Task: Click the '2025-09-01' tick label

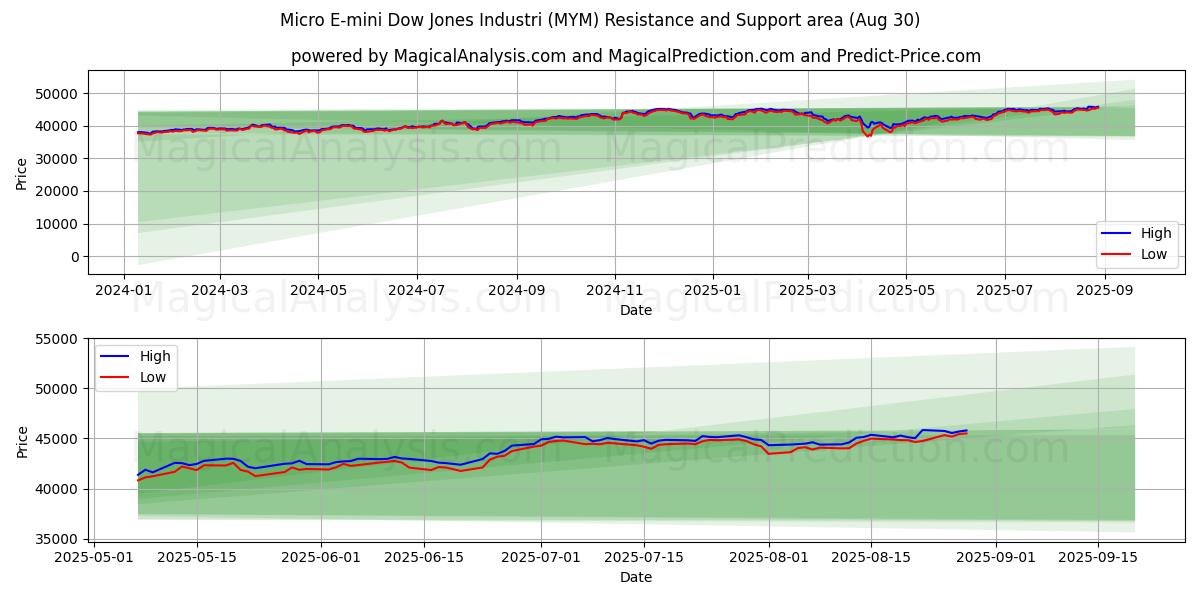Action: point(997,558)
